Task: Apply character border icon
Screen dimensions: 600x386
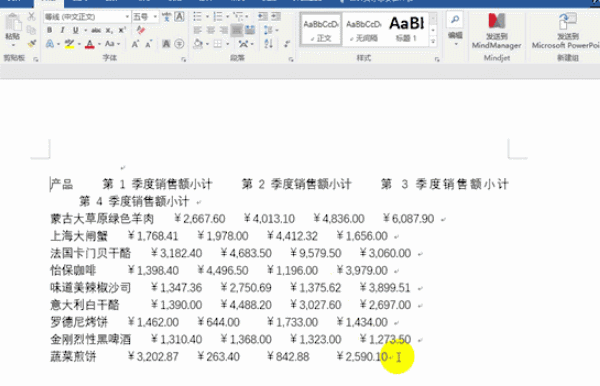Action: click(x=179, y=16)
